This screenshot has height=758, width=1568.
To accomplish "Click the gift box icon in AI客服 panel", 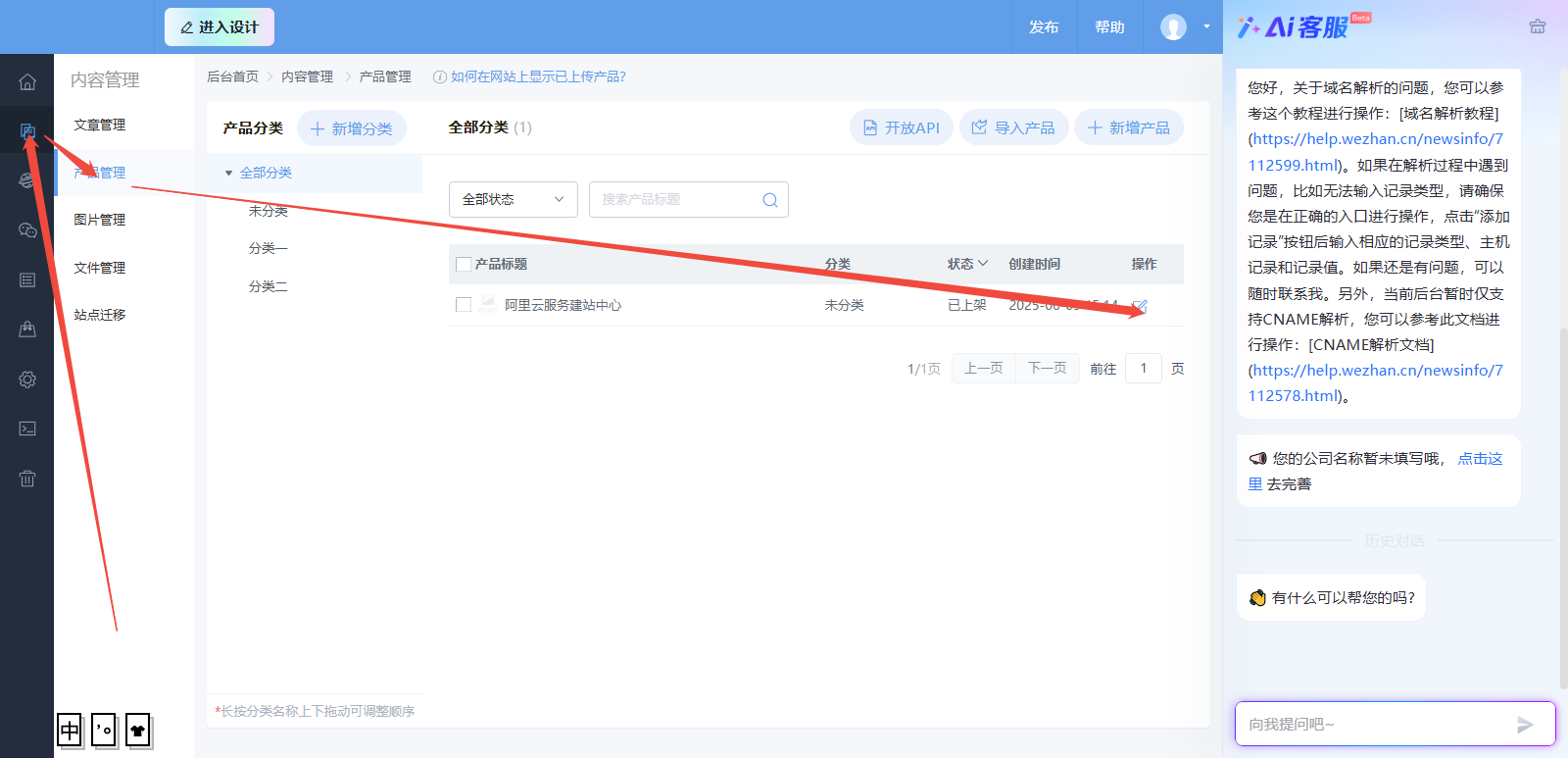I will pos(1538,26).
